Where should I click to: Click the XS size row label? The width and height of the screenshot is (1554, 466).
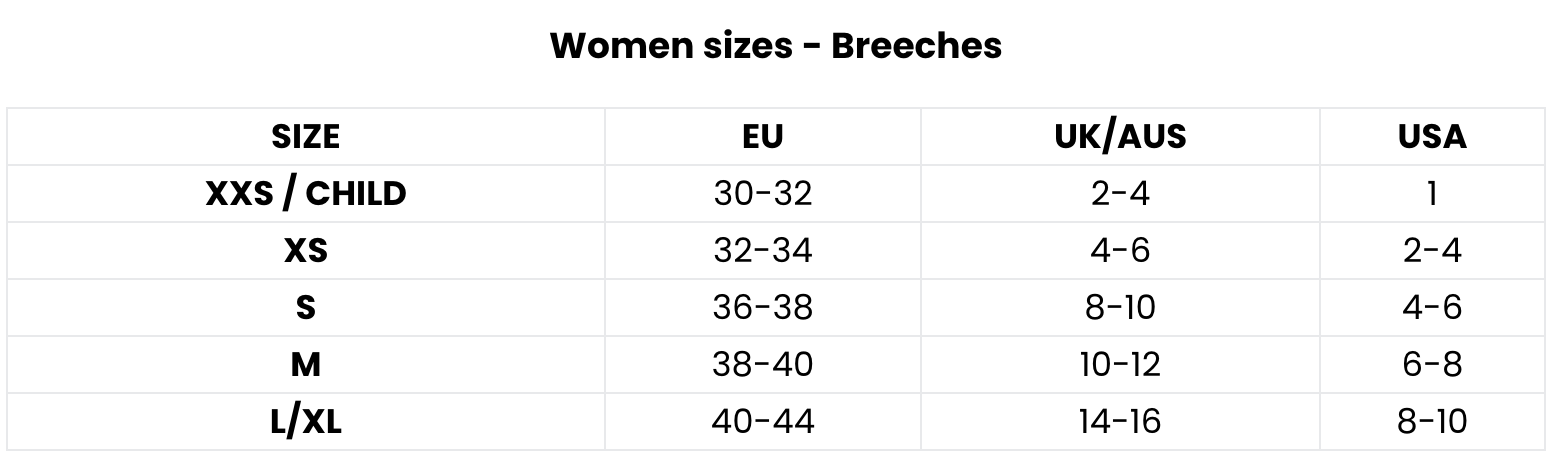pyautogui.click(x=306, y=250)
